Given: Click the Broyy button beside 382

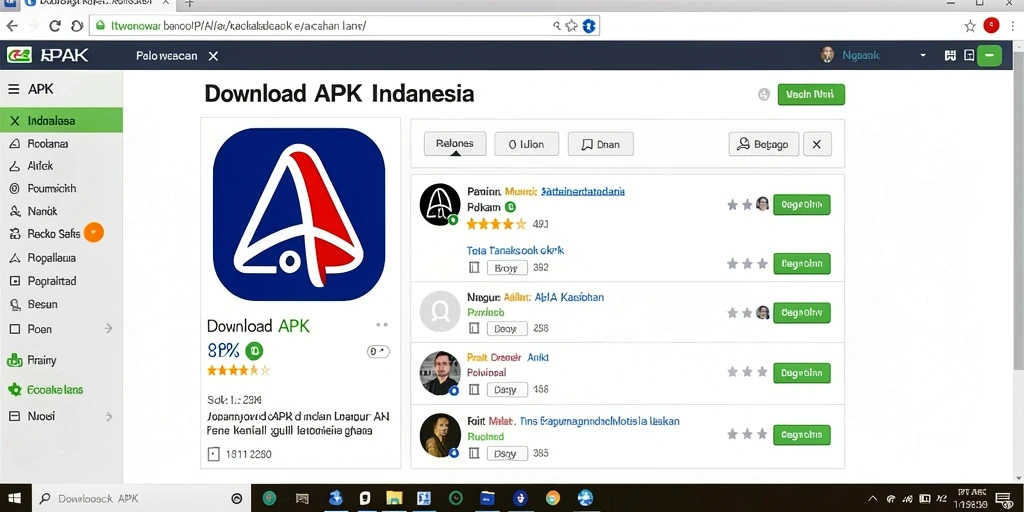Looking at the screenshot, I should click(507, 267).
